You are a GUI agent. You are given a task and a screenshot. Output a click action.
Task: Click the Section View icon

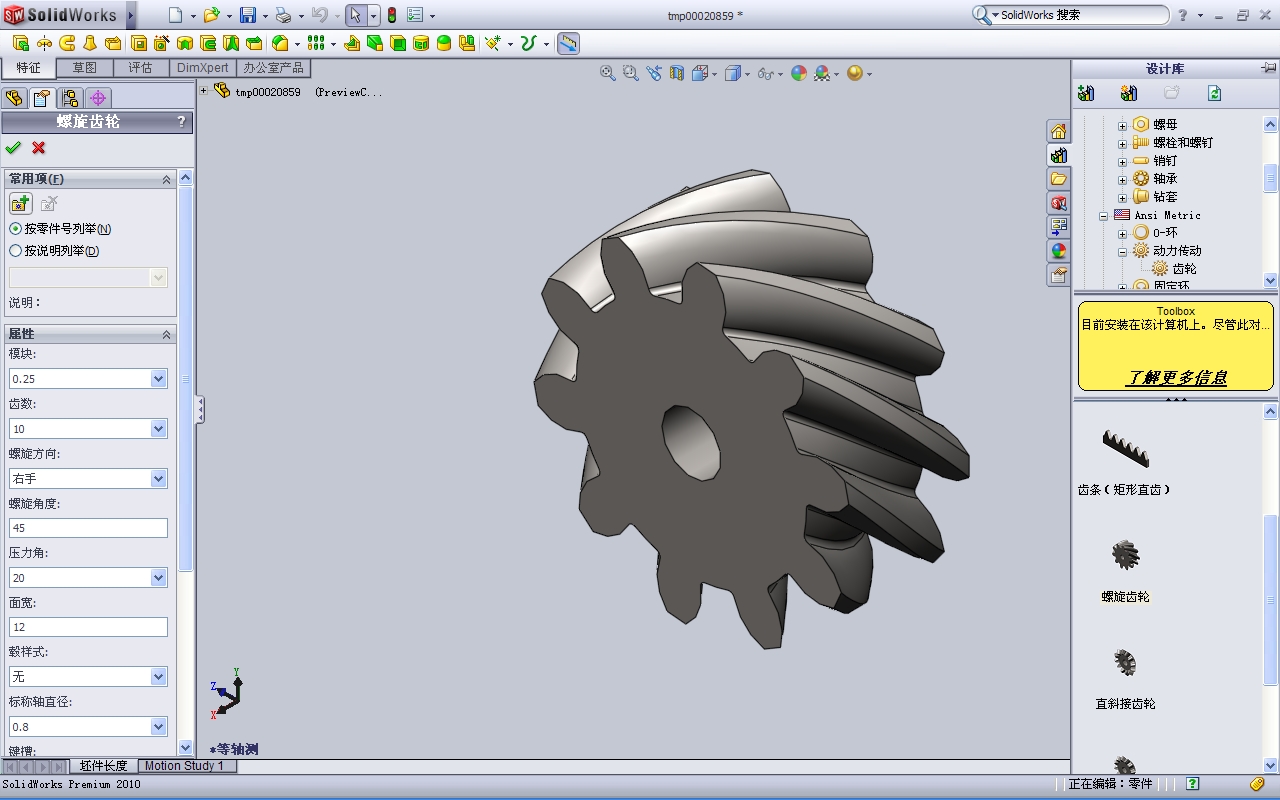677,73
